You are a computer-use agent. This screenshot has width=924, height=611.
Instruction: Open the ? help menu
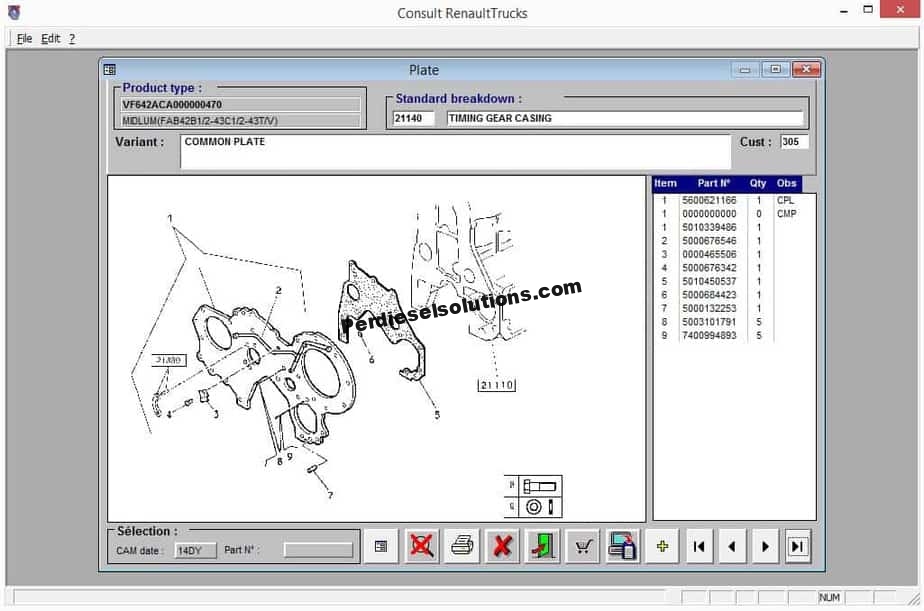click(x=72, y=39)
